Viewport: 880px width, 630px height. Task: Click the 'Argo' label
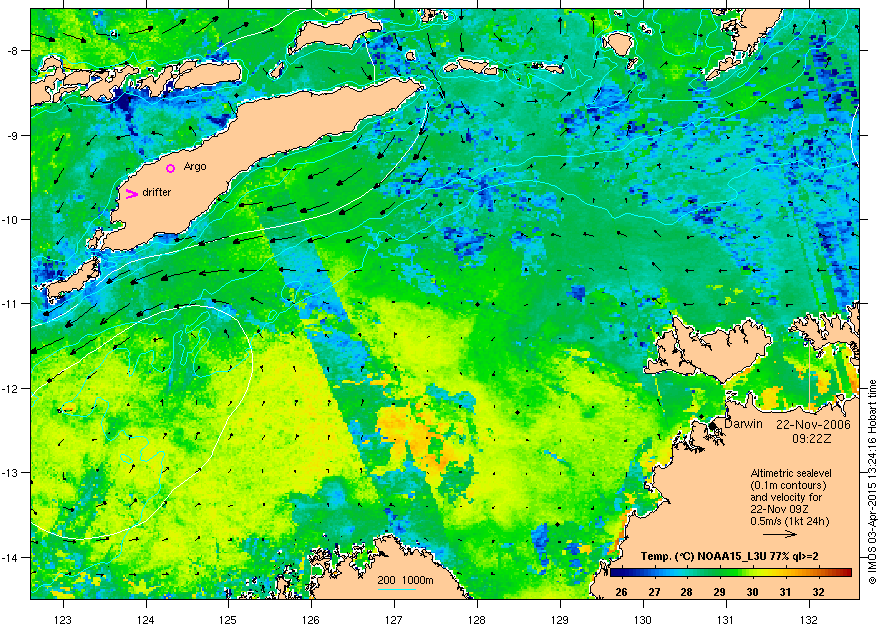tap(195, 167)
